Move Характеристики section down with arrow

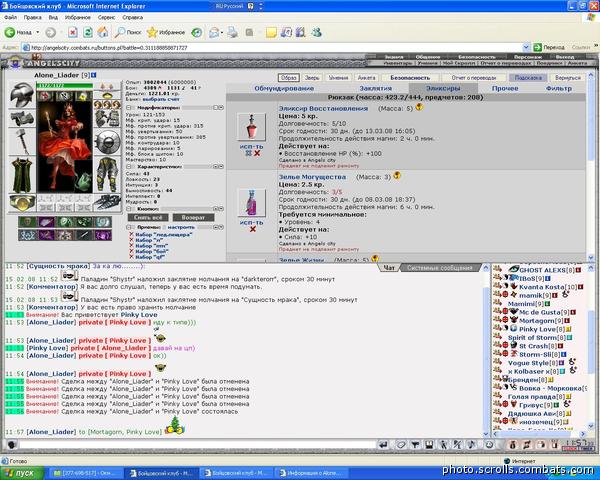click(x=221, y=167)
